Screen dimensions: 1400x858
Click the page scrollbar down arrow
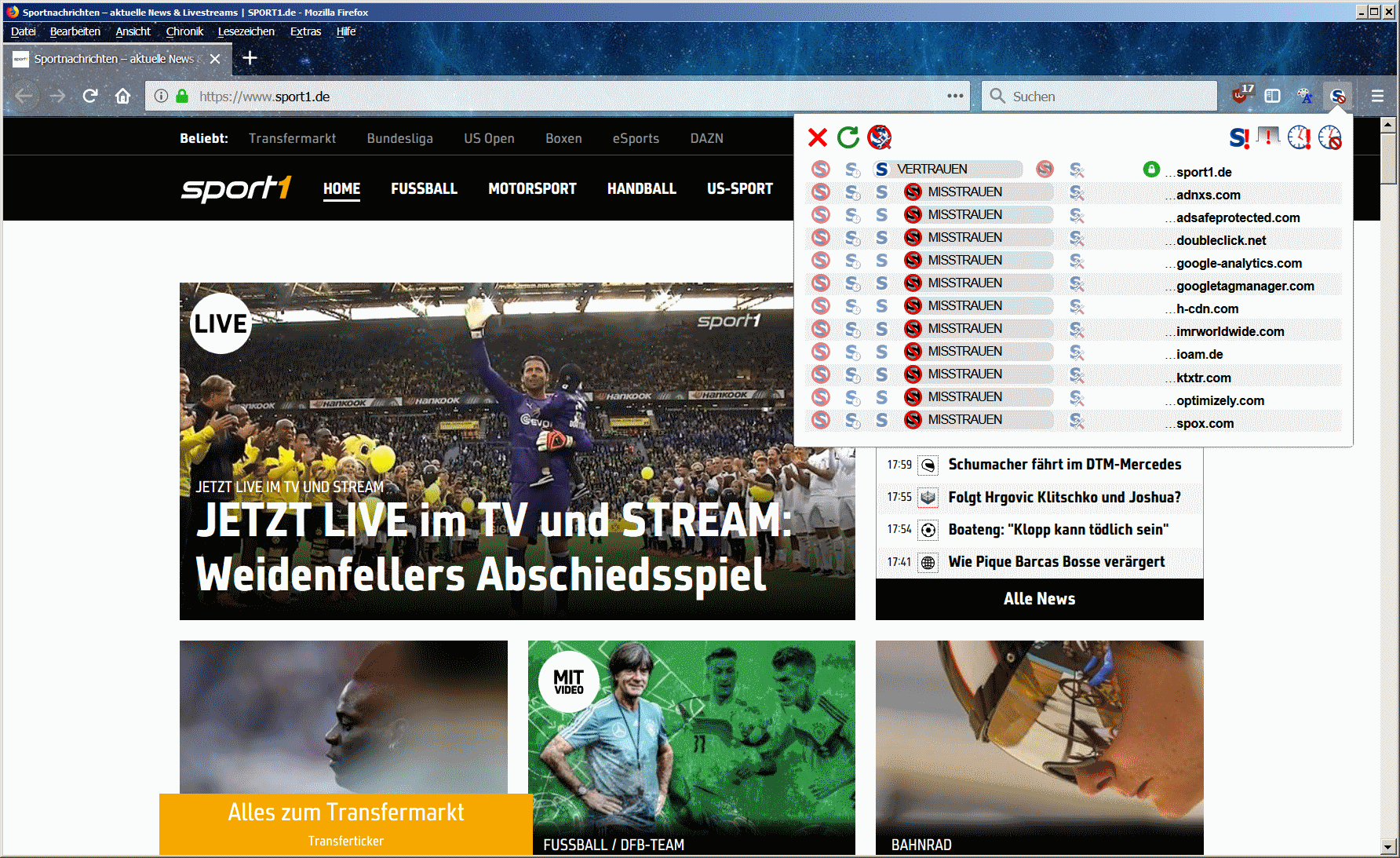point(1388,847)
